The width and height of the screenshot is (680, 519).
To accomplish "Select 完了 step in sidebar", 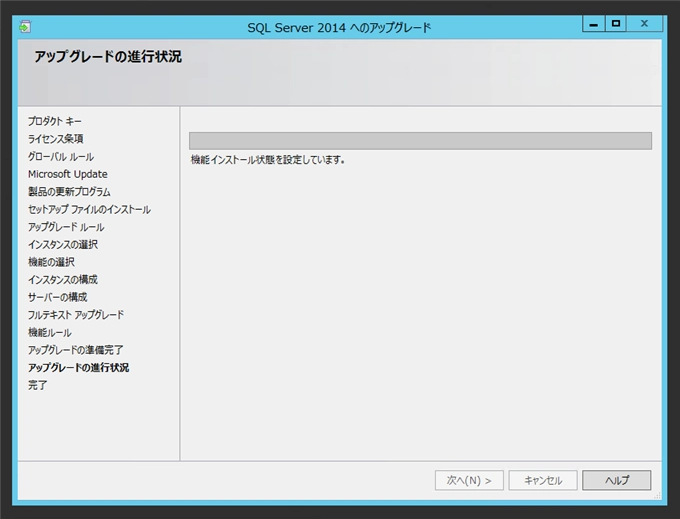I will (38, 385).
